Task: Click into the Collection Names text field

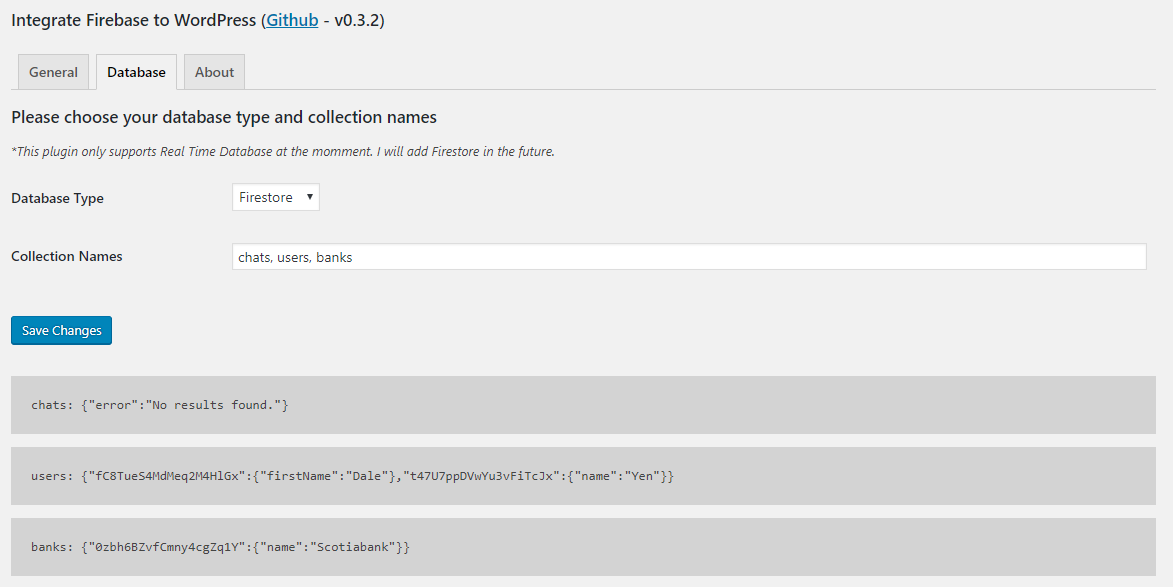Action: point(688,257)
